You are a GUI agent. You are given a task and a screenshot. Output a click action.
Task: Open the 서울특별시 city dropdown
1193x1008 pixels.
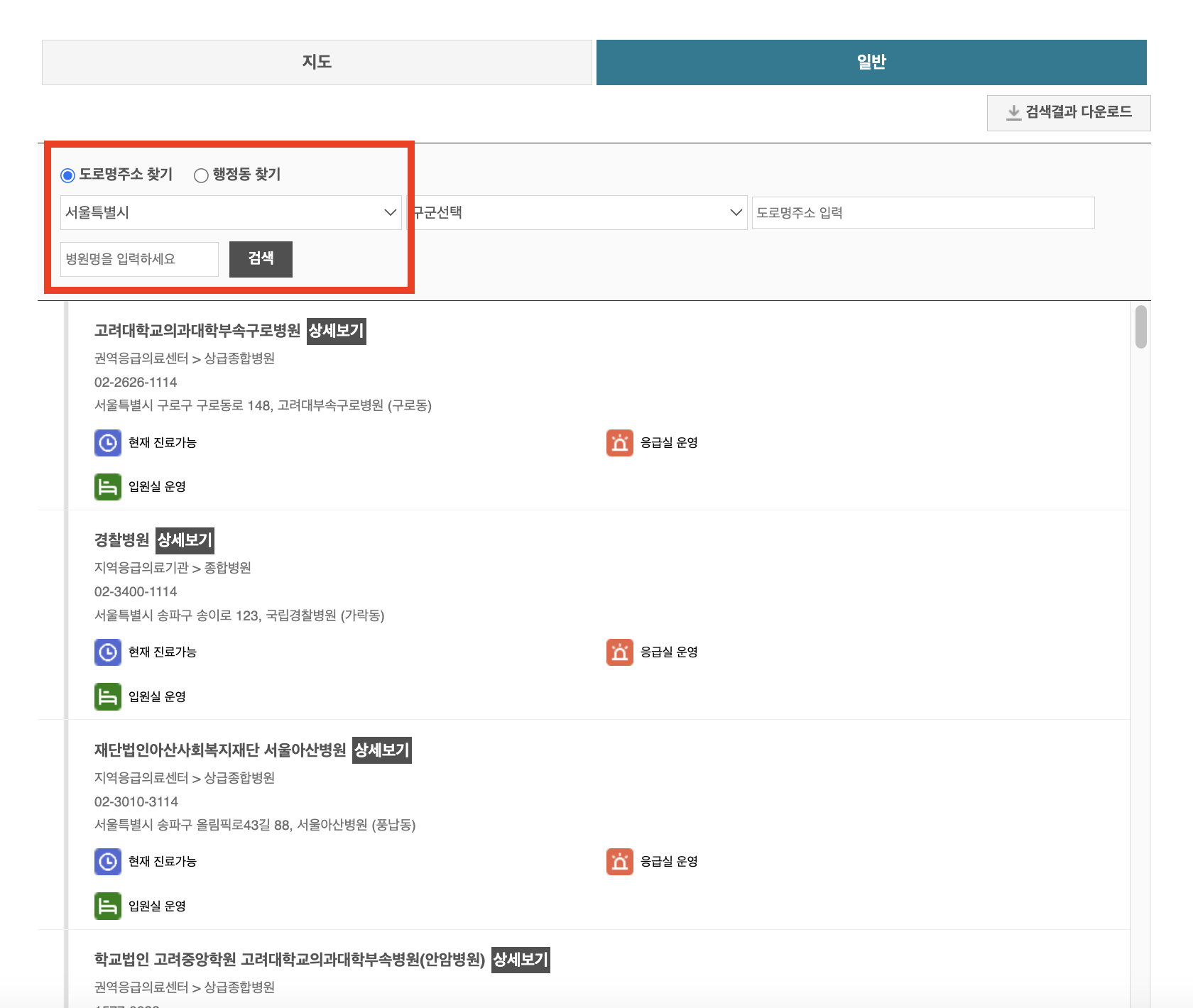coord(231,212)
